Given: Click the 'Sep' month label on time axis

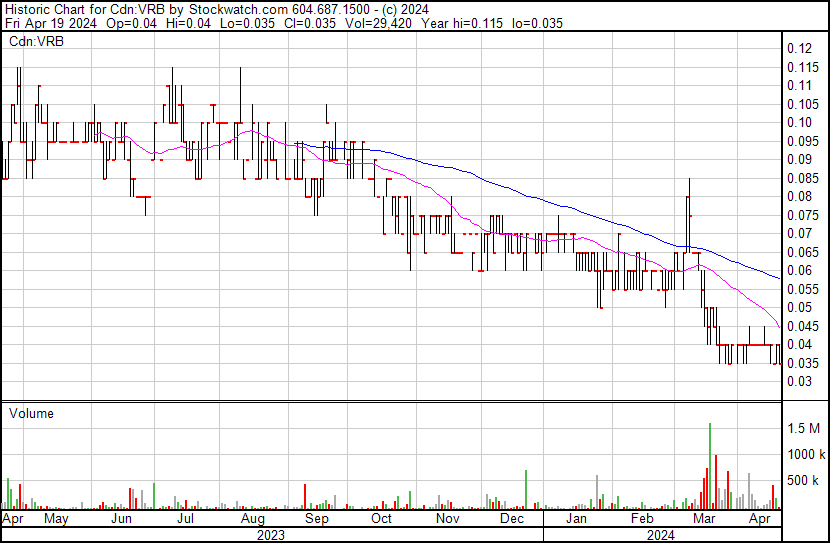Looking at the screenshot, I should [x=317, y=518].
